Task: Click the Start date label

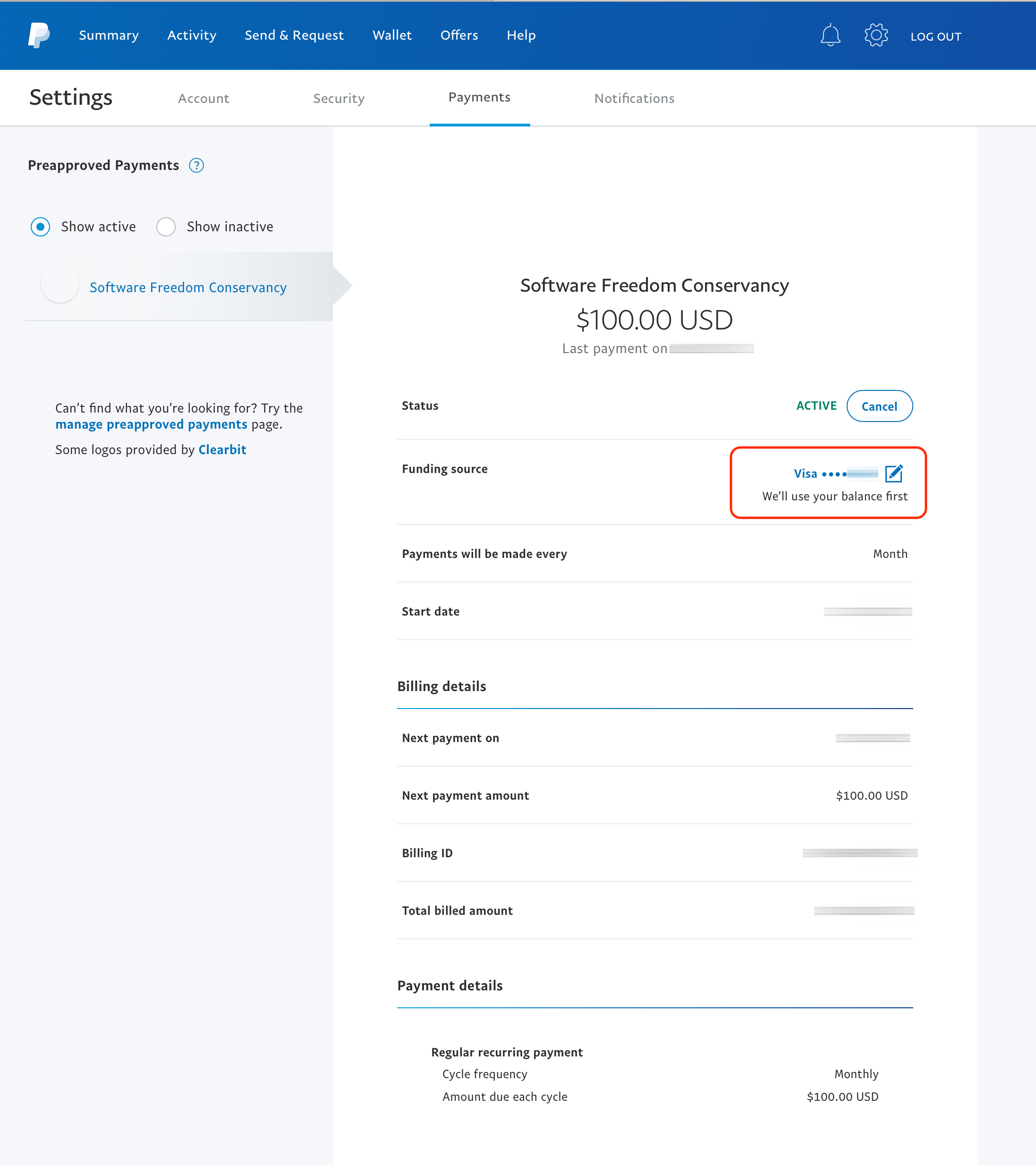Action: click(x=431, y=612)
